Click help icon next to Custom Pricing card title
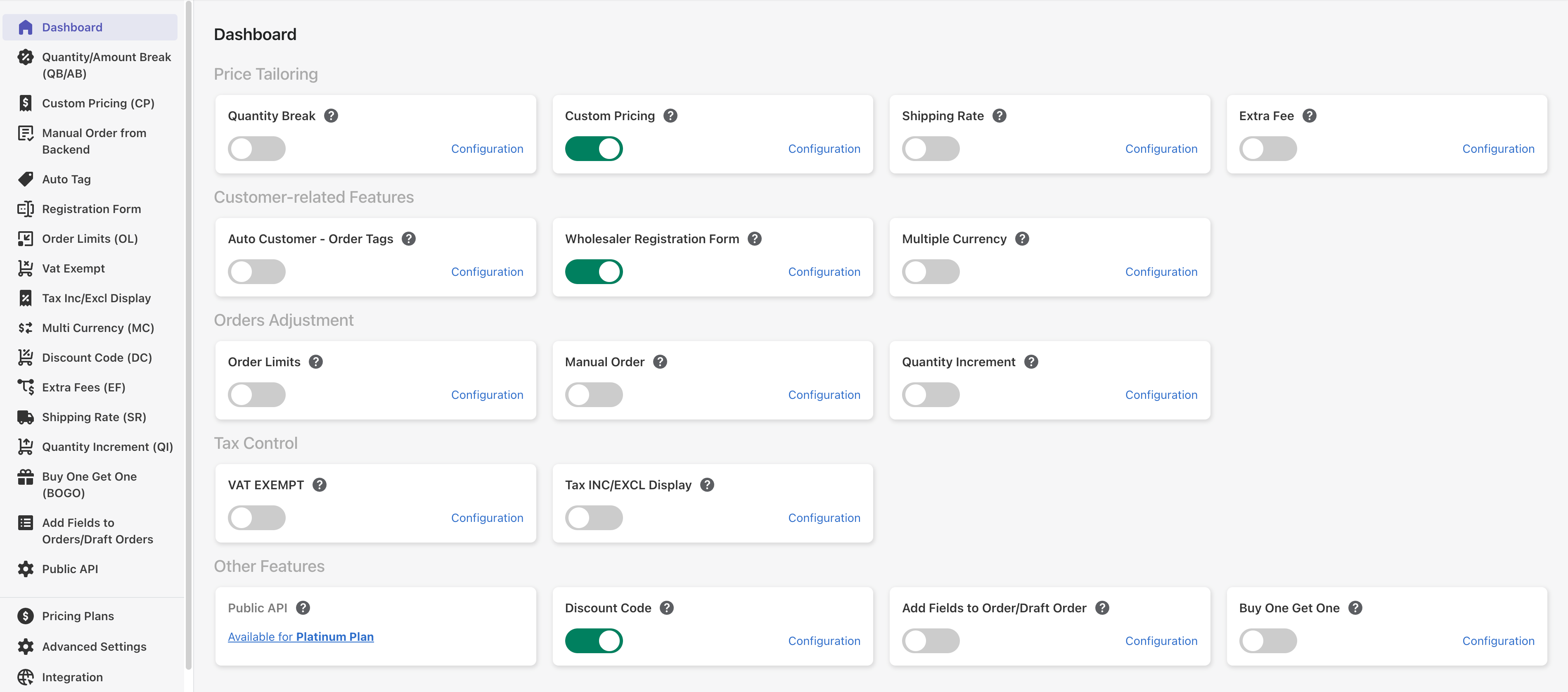 [670, 116]
